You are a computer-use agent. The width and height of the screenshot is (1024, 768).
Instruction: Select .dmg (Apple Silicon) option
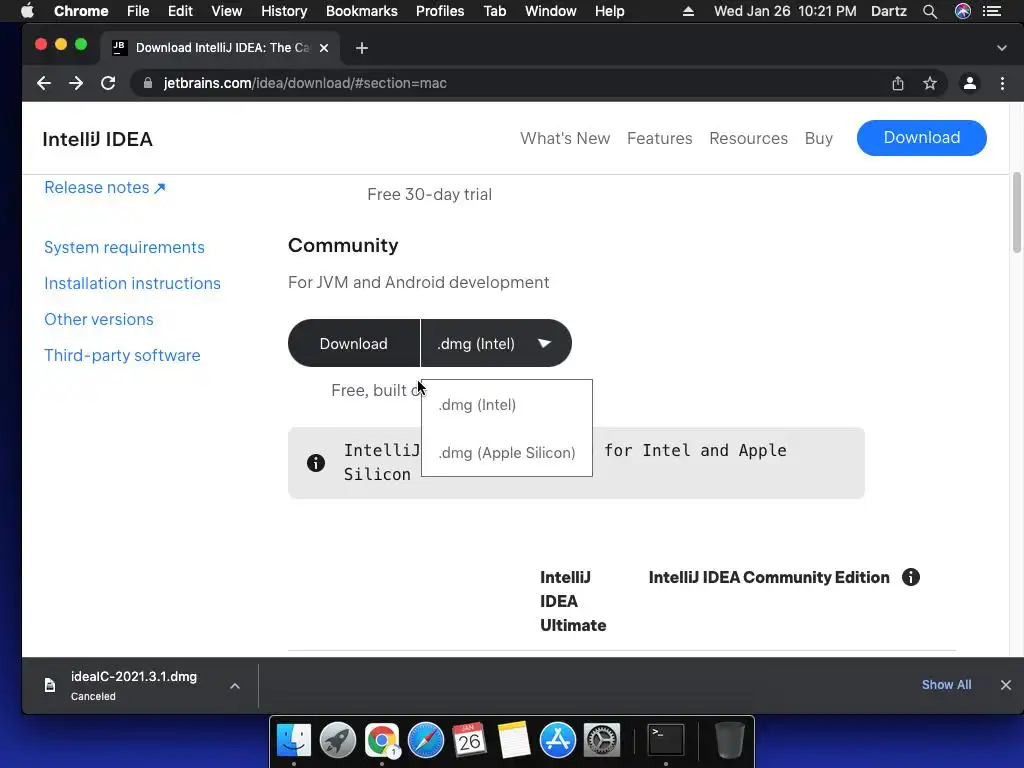point(507,453)
